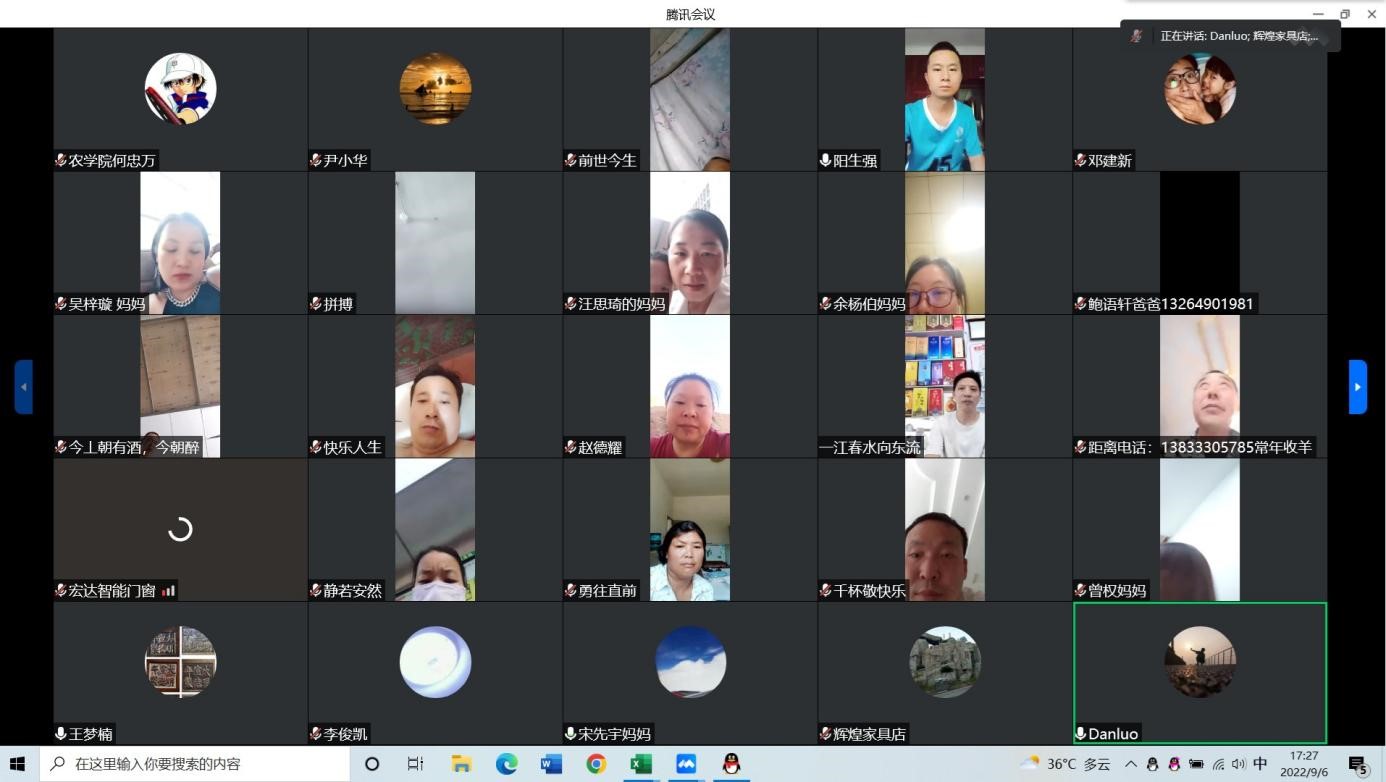Viewport: 1386px width, 782px height.
Task: Open Word from the taskbar
Action: 551,764
